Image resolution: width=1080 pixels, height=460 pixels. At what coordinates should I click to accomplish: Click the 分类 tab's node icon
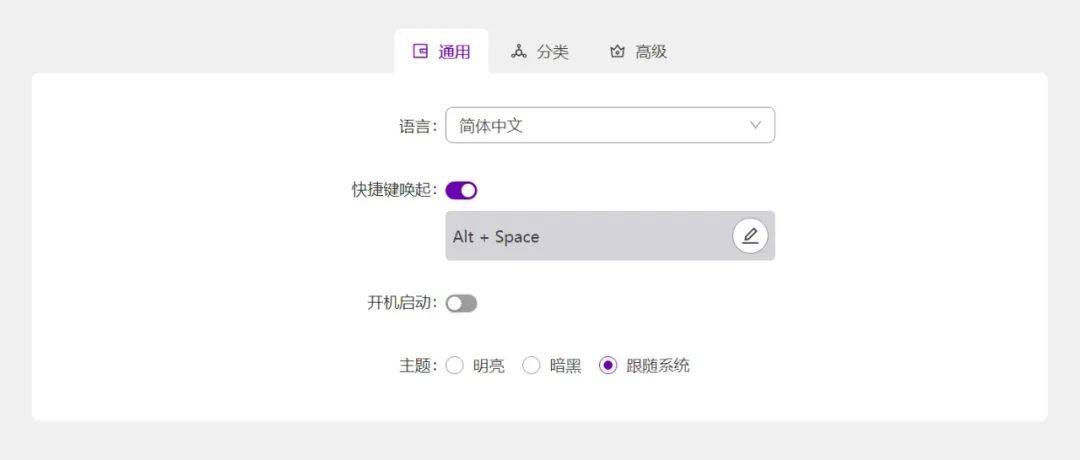518,51
